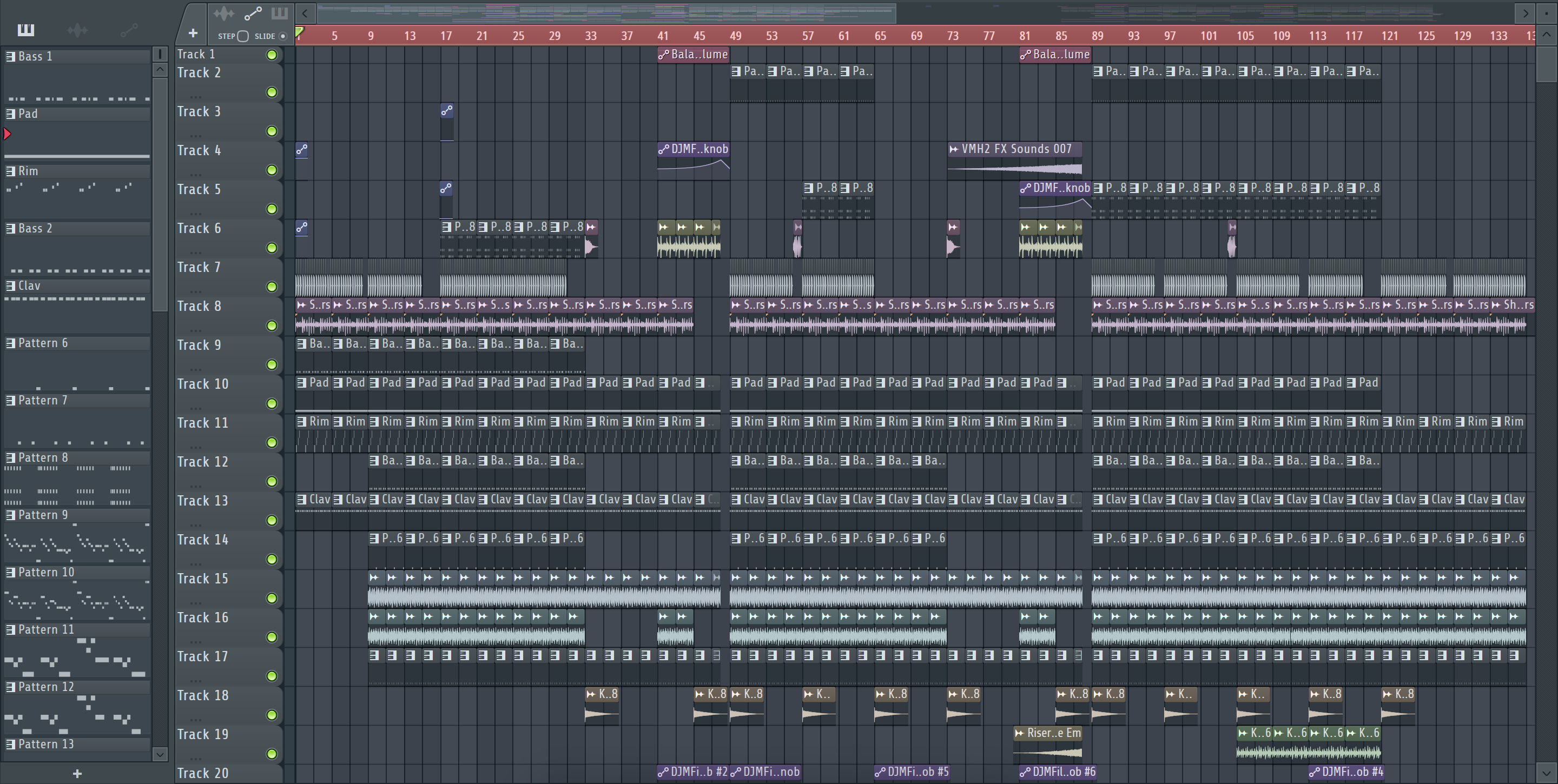Screen dimensions: 1558x784
Task: Click the first Bala..lume automation clip
Action: click(x=693, y=55)
